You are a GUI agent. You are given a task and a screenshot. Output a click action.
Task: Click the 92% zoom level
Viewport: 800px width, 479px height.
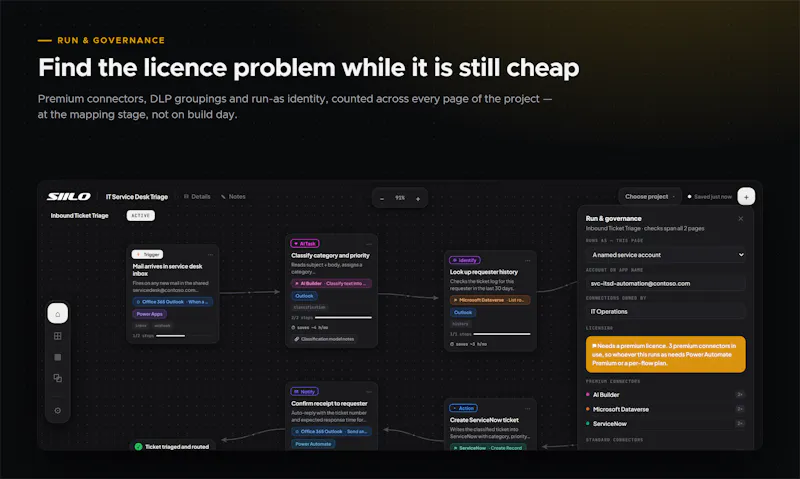(400, 198)
